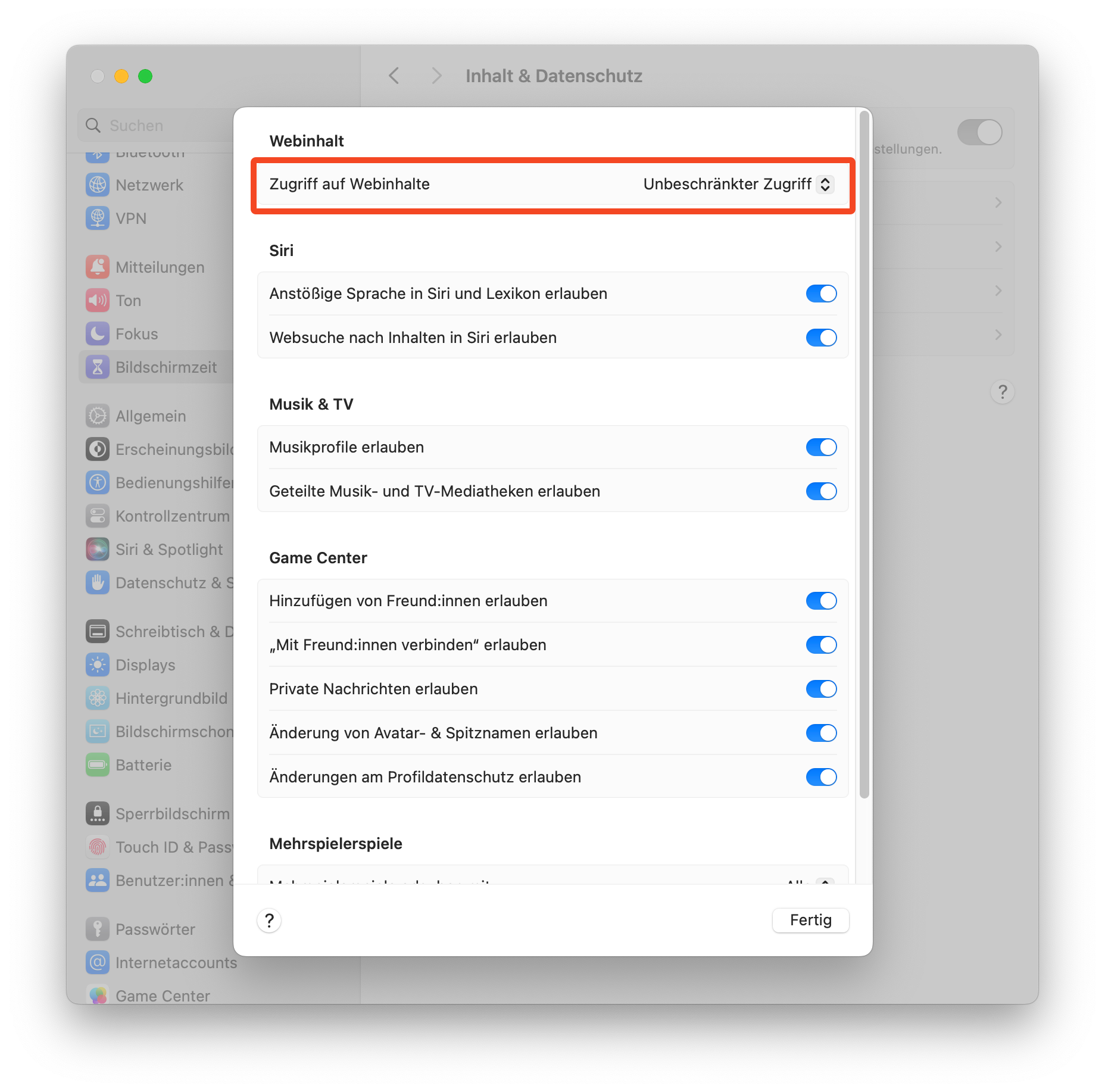Expand first chevron row in background pane
Screen dimensions: 1105x1092
coord(998,203)
